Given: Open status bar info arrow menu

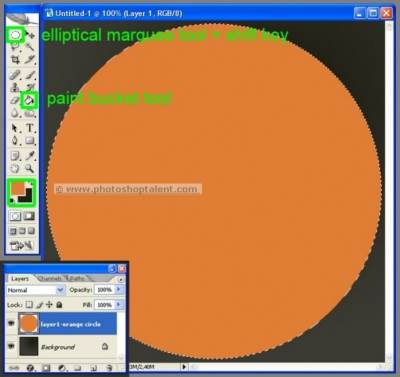Looking at the screenshot, I should pyautogui.click(x=184, y=367).
